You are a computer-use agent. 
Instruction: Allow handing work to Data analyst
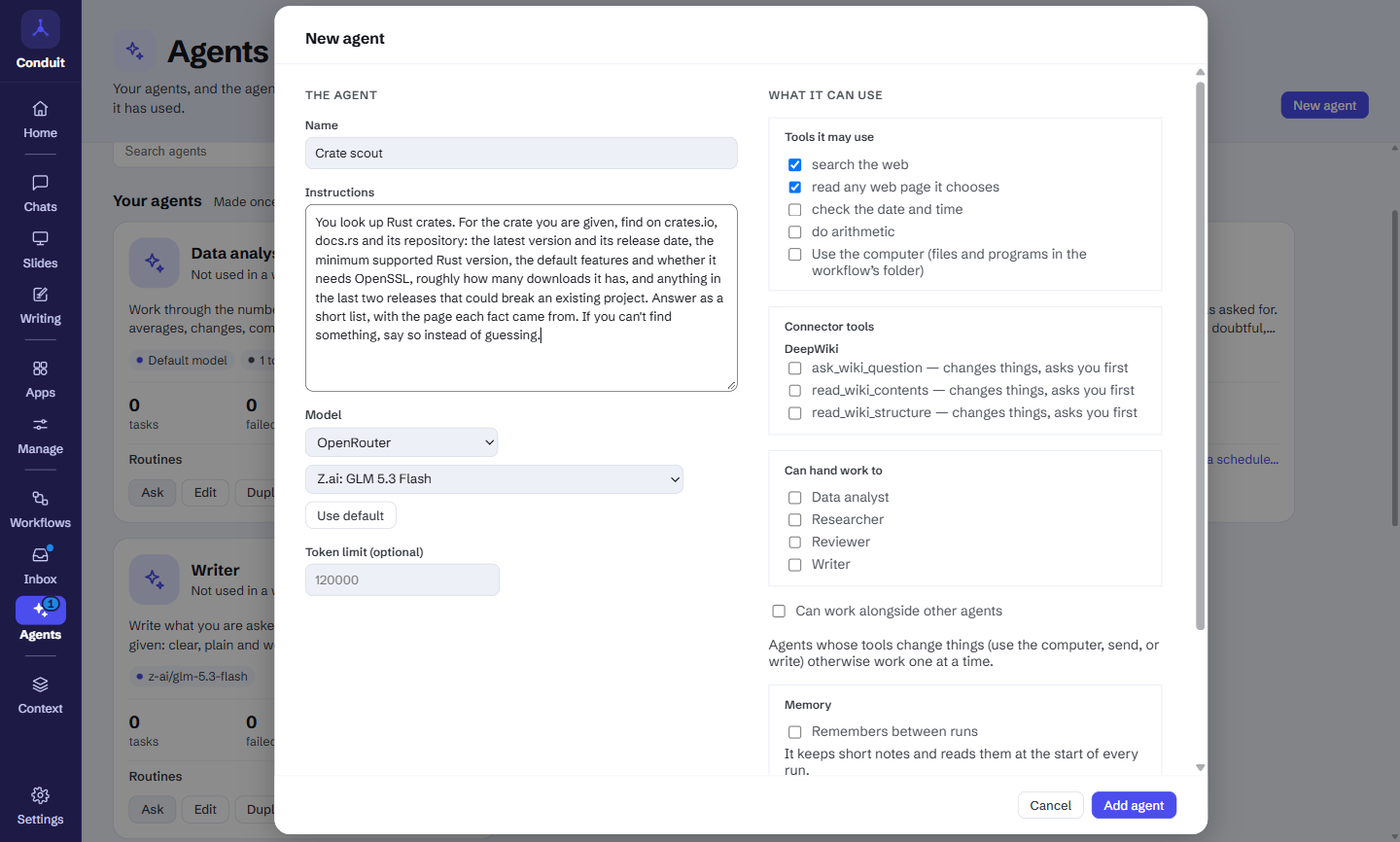click(x=794, y=498)
